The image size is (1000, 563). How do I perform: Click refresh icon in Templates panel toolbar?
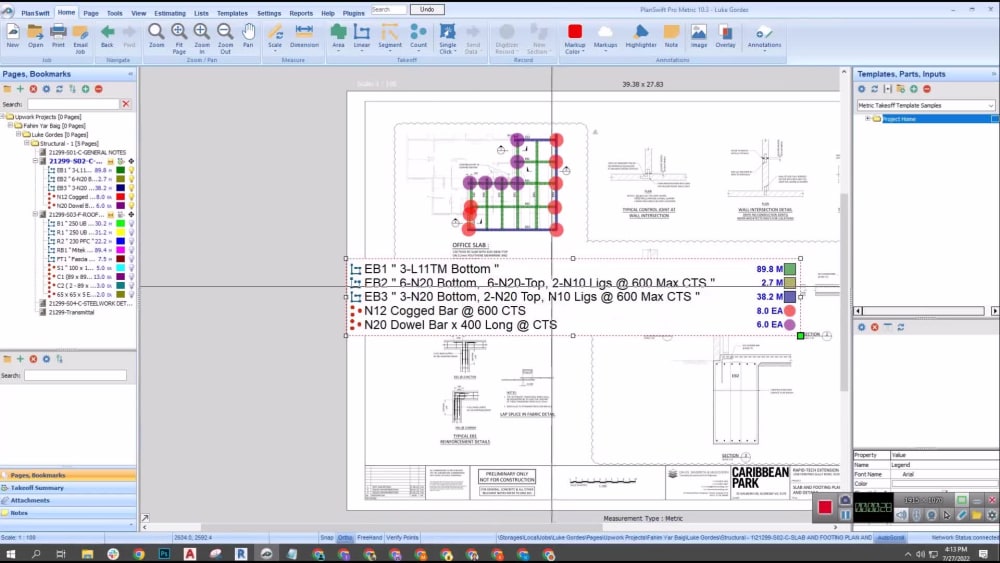pos(874,89)
